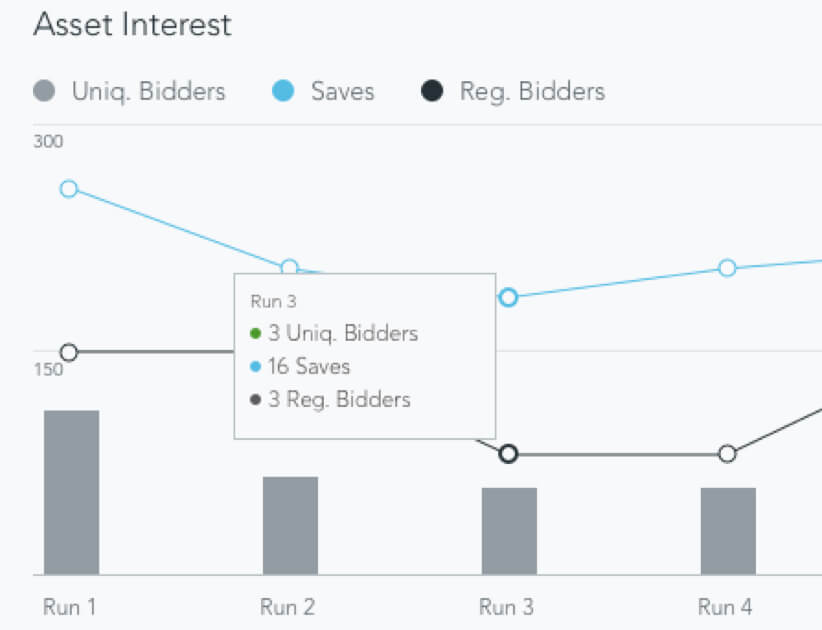Click the '3 Reg. Bidders' tooltip entry
The image size is (822, 630).
[x=338, y=400]
